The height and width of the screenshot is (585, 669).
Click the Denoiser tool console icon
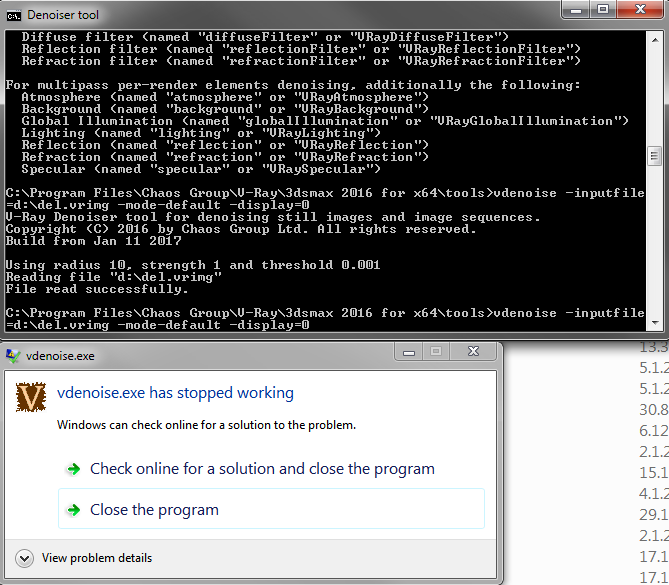tap(14, 15)
